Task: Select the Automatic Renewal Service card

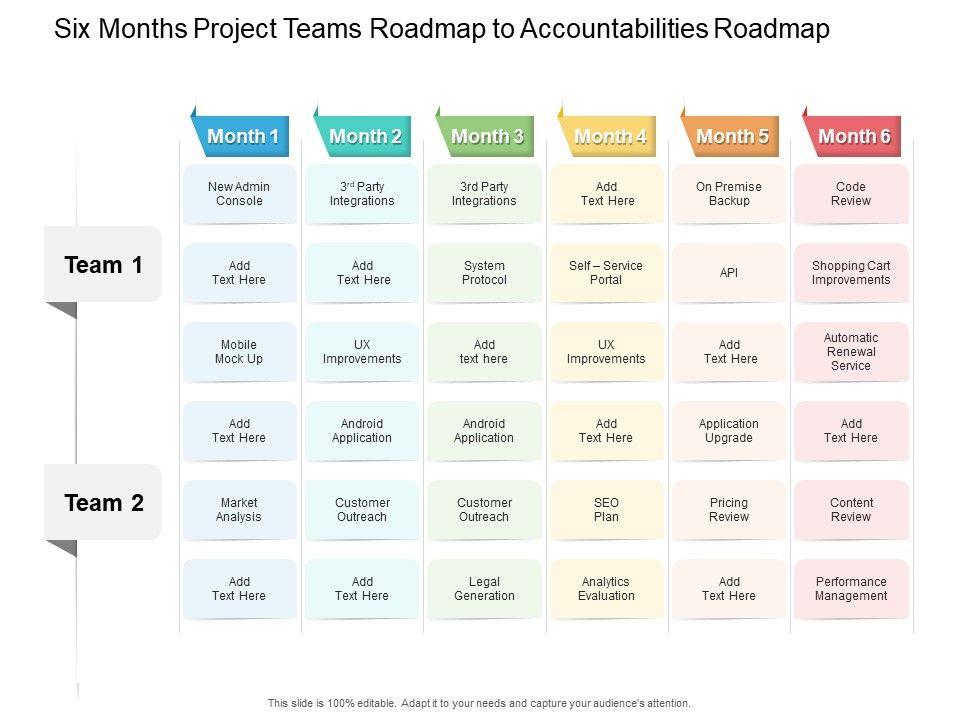Action: click(x=851, y=352)
